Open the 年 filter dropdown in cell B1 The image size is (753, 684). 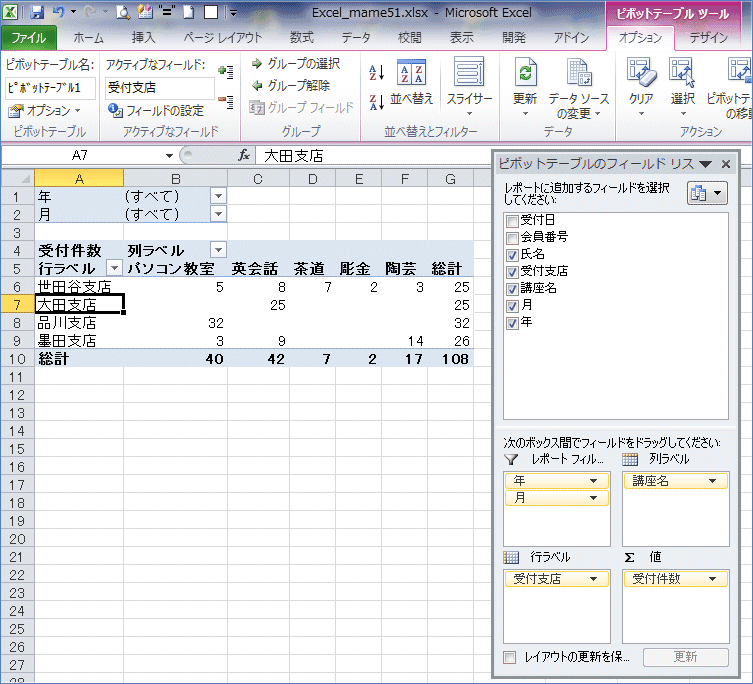tap(218, 197)
